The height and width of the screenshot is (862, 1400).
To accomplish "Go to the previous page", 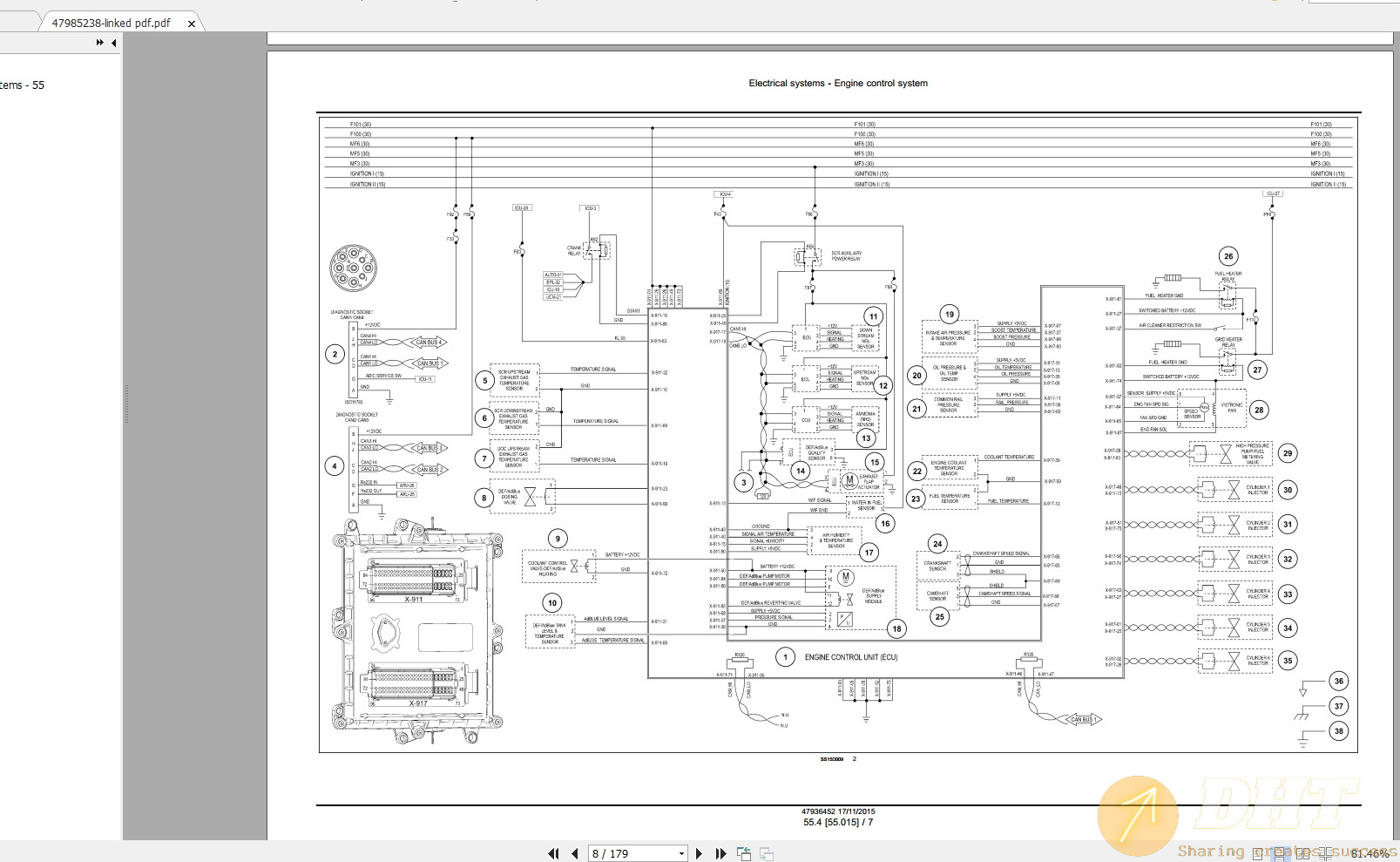I will coord(574,854).
